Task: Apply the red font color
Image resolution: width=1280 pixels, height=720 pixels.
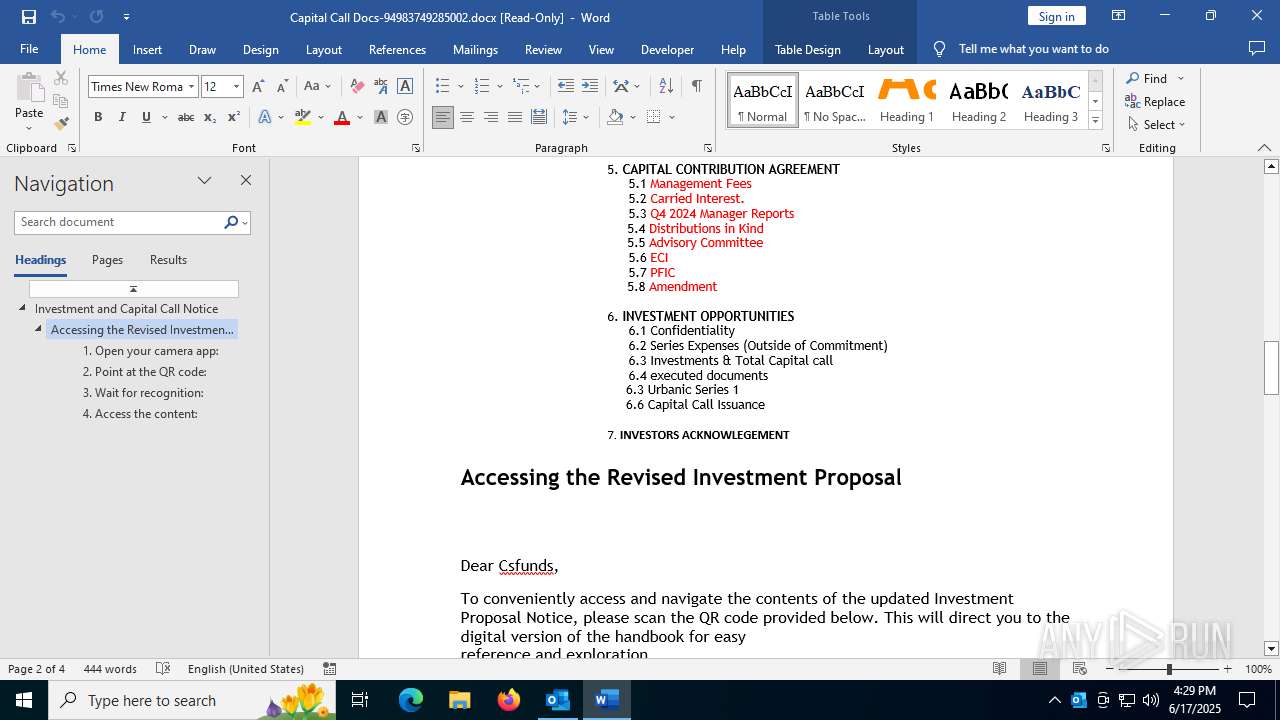Action: tap(342, 117)
